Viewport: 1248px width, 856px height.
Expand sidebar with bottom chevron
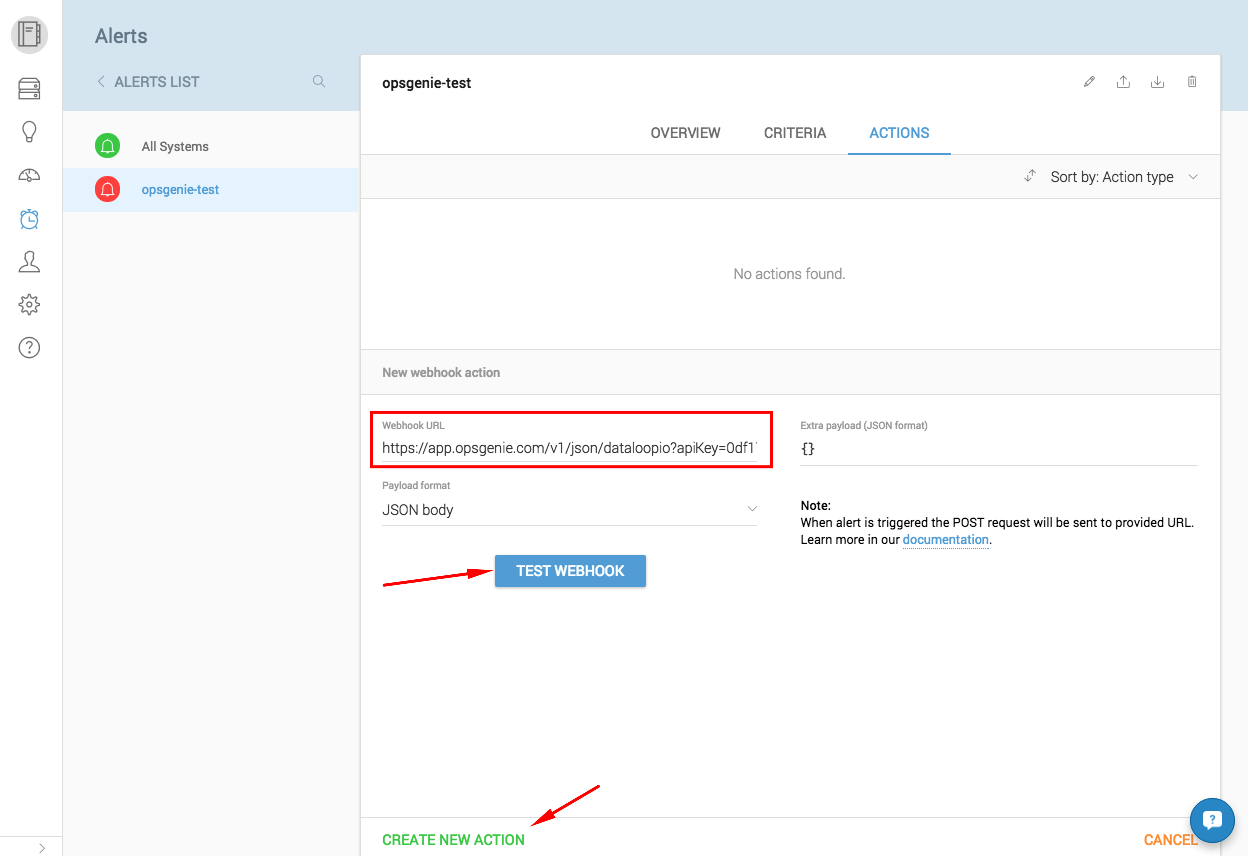pos(42,847)
